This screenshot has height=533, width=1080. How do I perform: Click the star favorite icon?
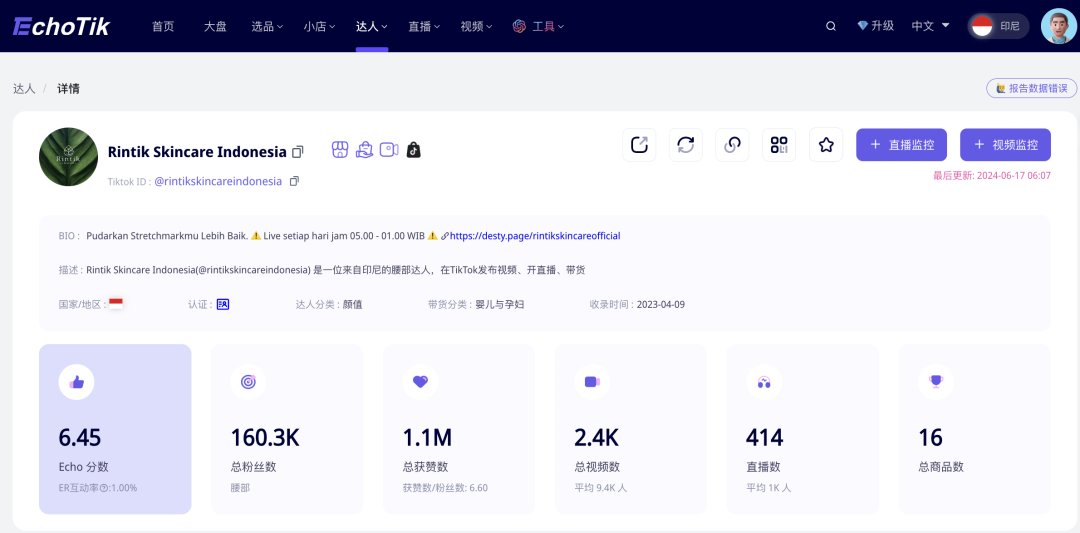(826, 145)
